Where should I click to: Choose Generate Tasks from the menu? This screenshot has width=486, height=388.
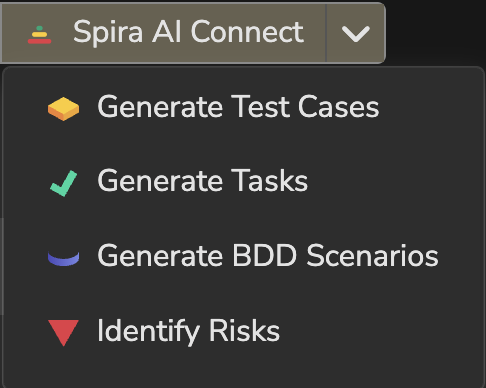(x=243, y=182)
